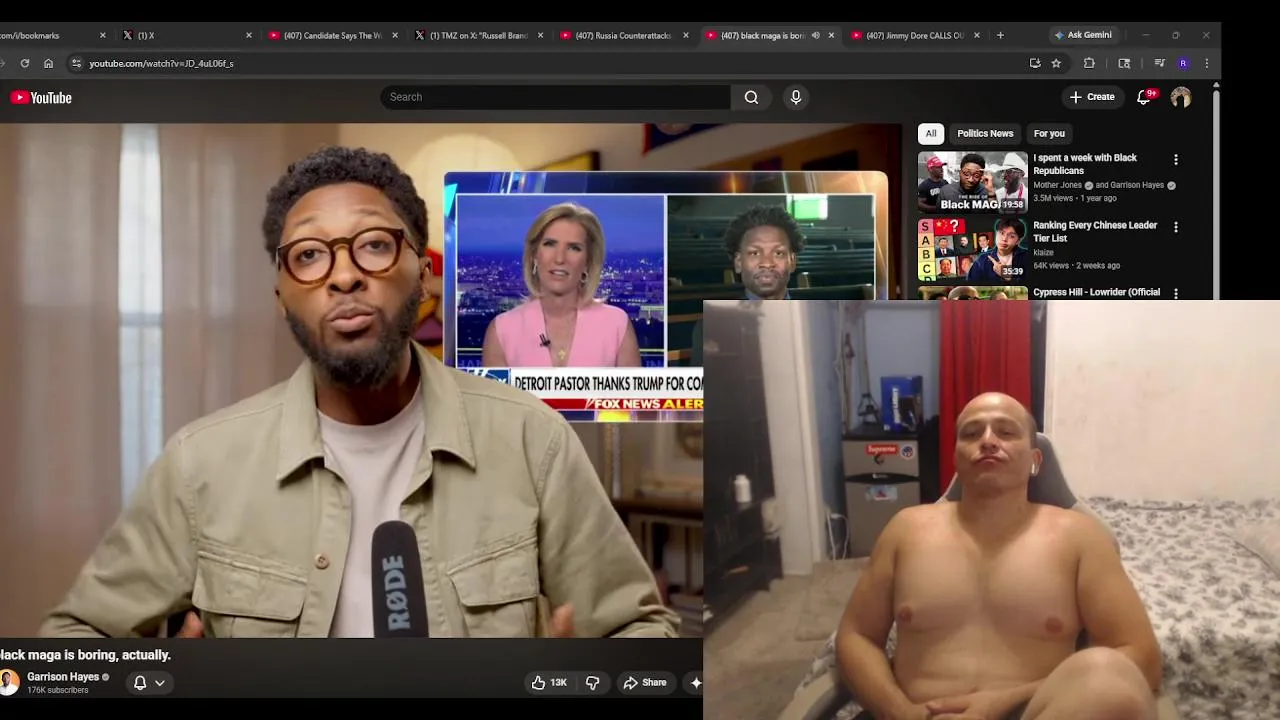Start voice search with the microphone icon
The image size is (1280, 720).
(796, 97)
